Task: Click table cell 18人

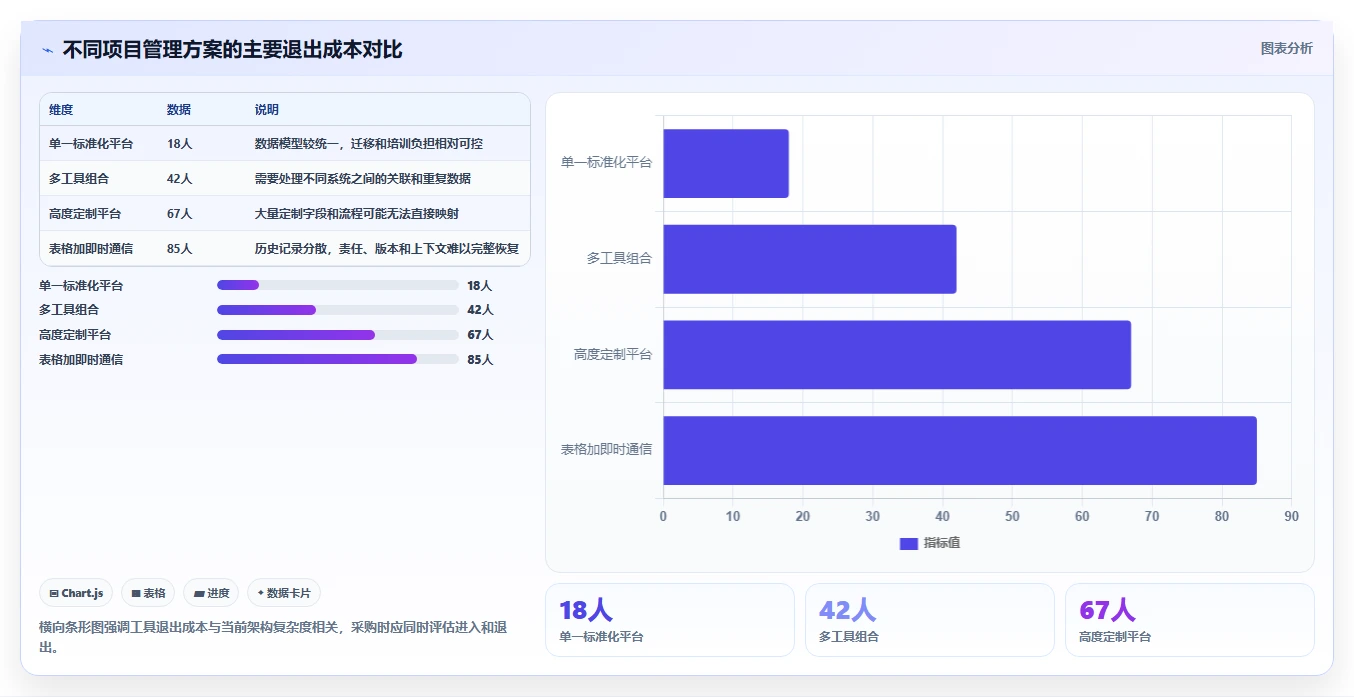Action: click(x=179, y=144)
